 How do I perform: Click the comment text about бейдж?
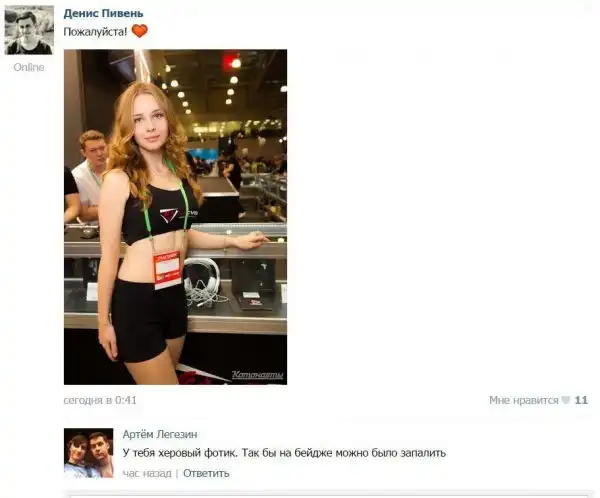[284, 453]
